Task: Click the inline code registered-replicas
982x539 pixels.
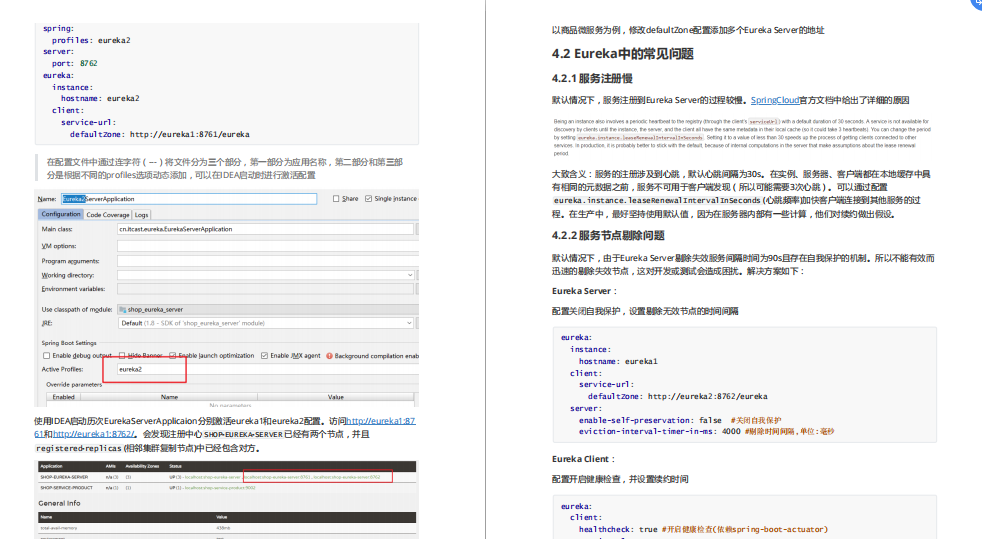Action: [x=78, y=448]
